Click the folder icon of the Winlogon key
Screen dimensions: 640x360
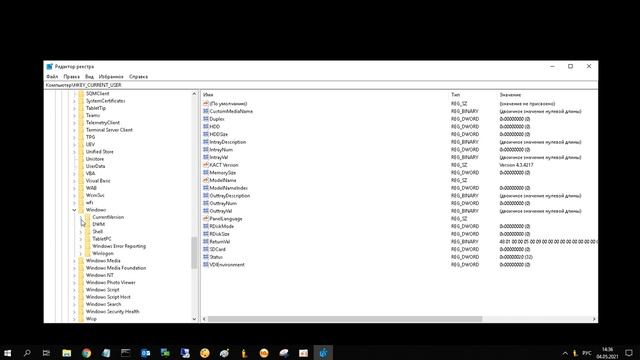click(x=88, y=253)
